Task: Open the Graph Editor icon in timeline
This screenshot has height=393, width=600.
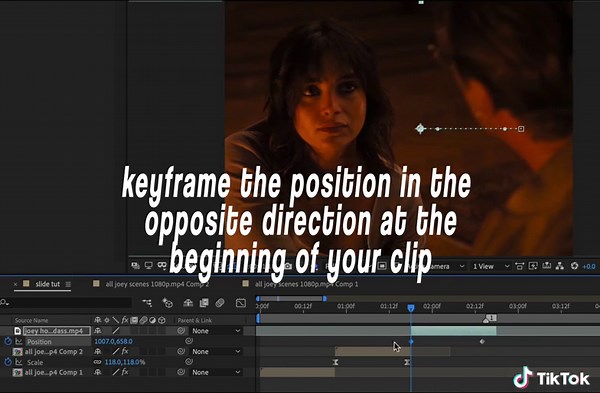Action: tap(241, 303)
